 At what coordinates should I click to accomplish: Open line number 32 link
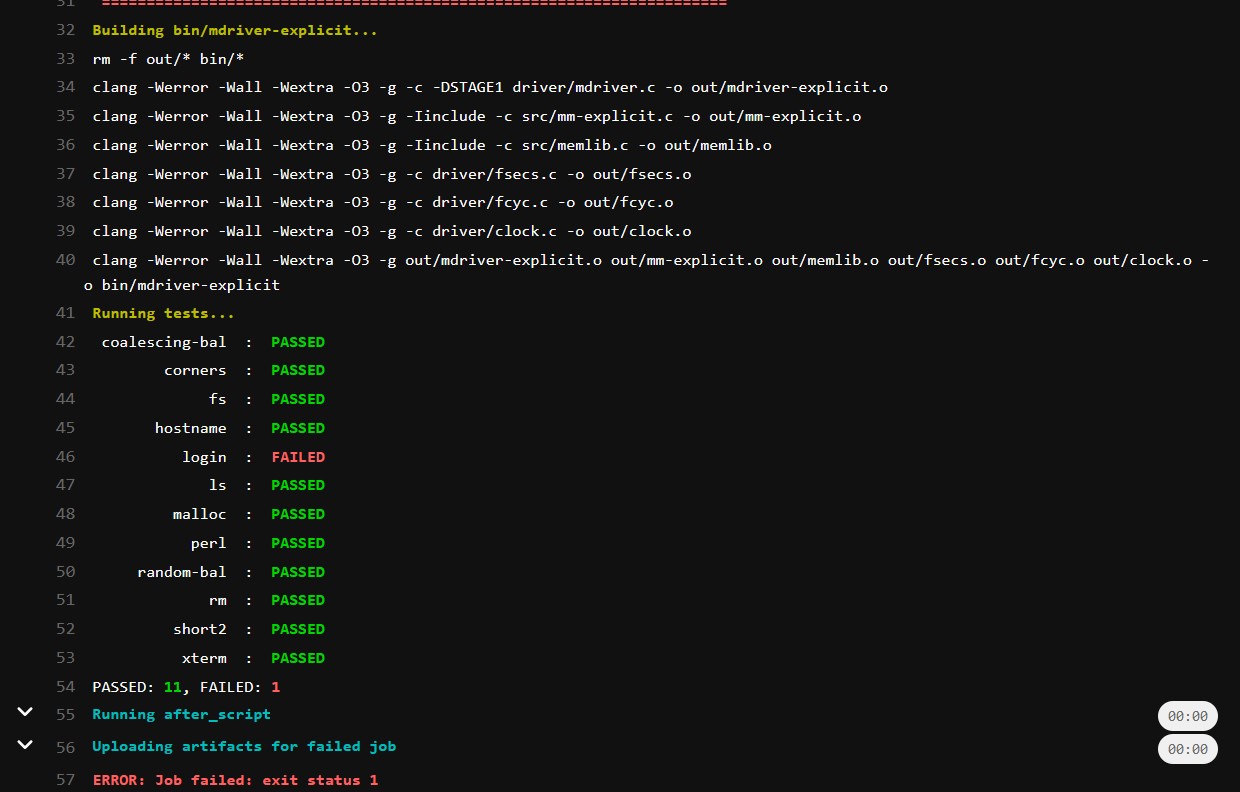(x=65, y=30)
